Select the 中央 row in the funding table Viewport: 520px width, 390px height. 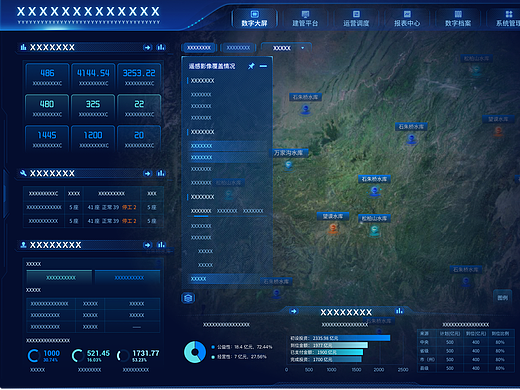coord(466,342)
